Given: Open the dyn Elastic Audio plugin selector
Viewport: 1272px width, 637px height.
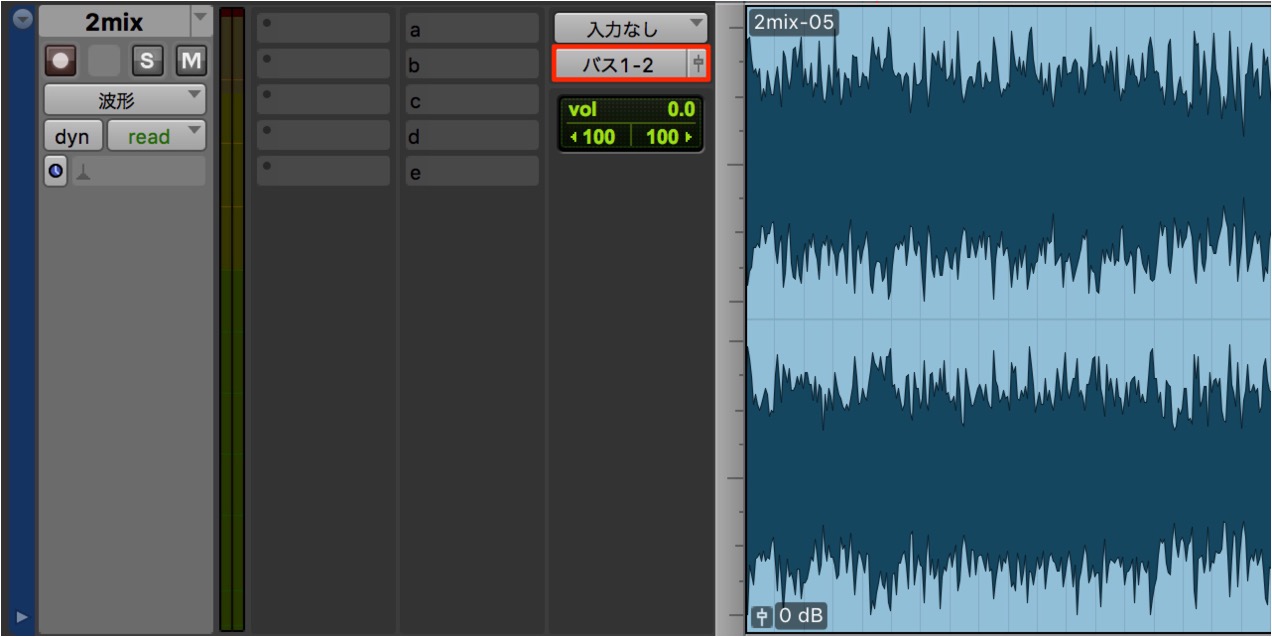Looking at the screenshot, I should 72,136.
